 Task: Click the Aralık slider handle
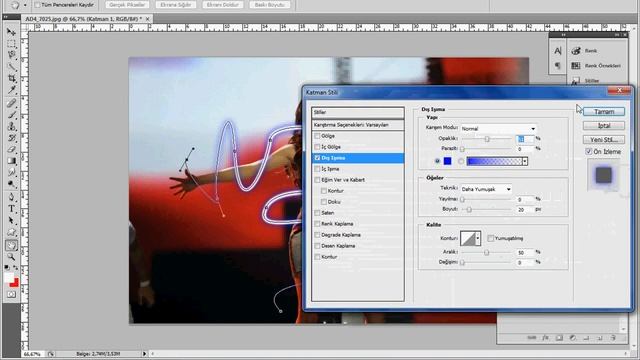point(487,253)
